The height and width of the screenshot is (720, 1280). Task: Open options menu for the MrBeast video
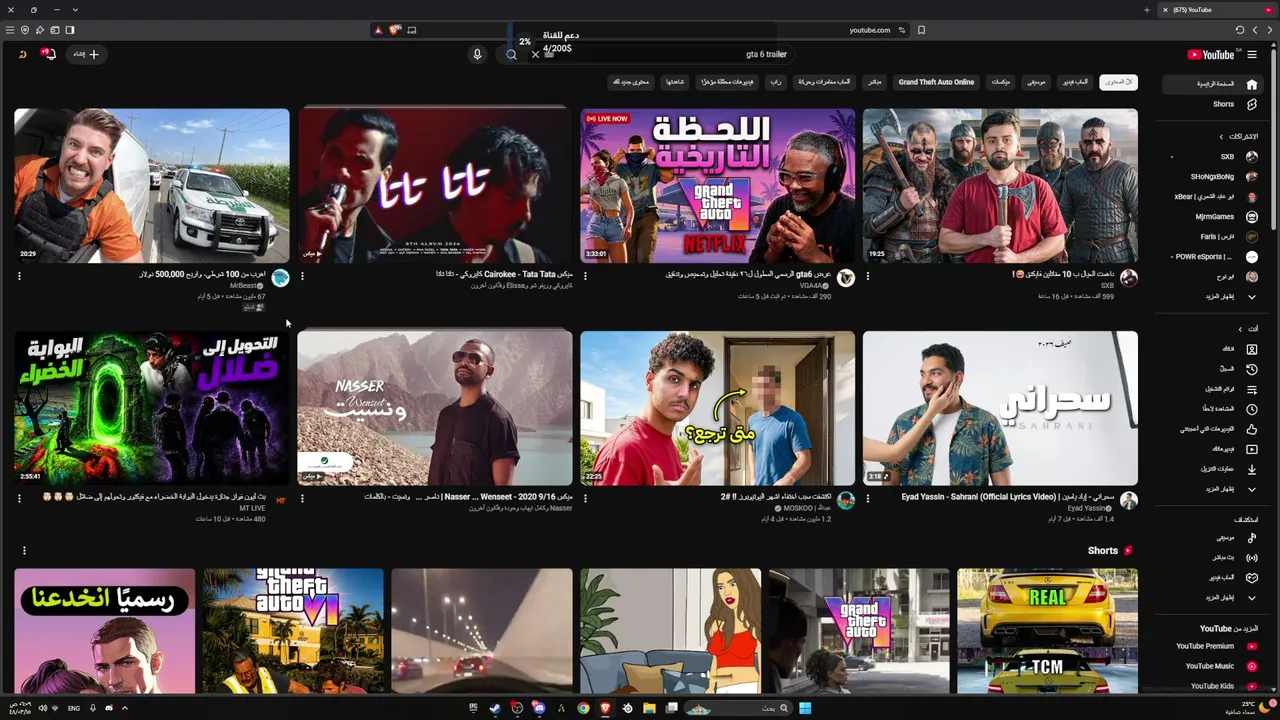click(19, 276)
